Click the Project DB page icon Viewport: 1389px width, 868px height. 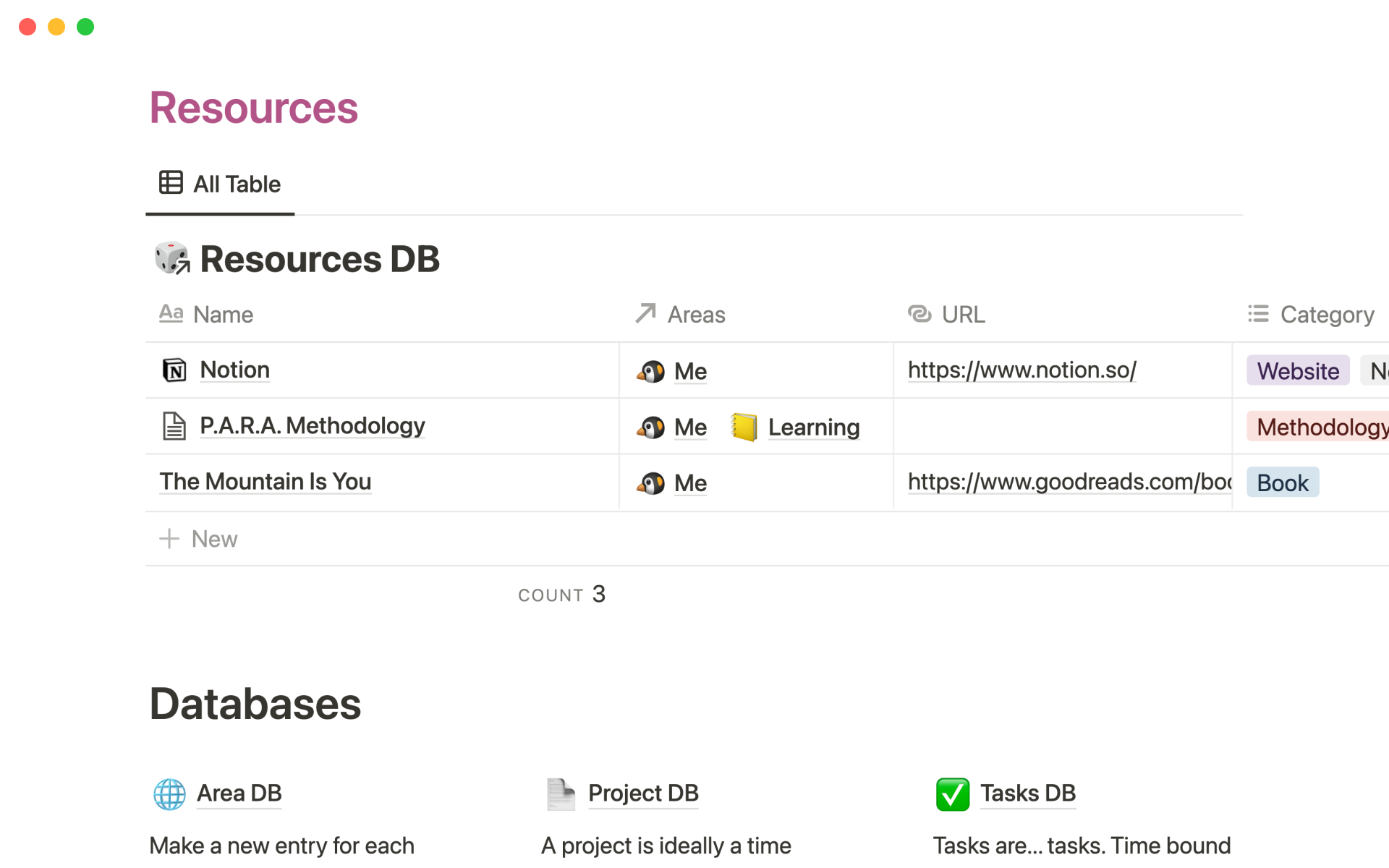561,794
